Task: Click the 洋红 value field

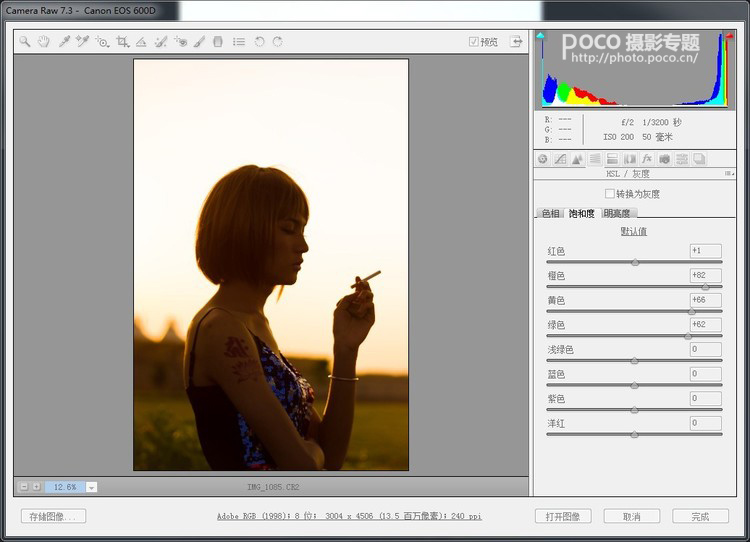Action: click(706, 423)
